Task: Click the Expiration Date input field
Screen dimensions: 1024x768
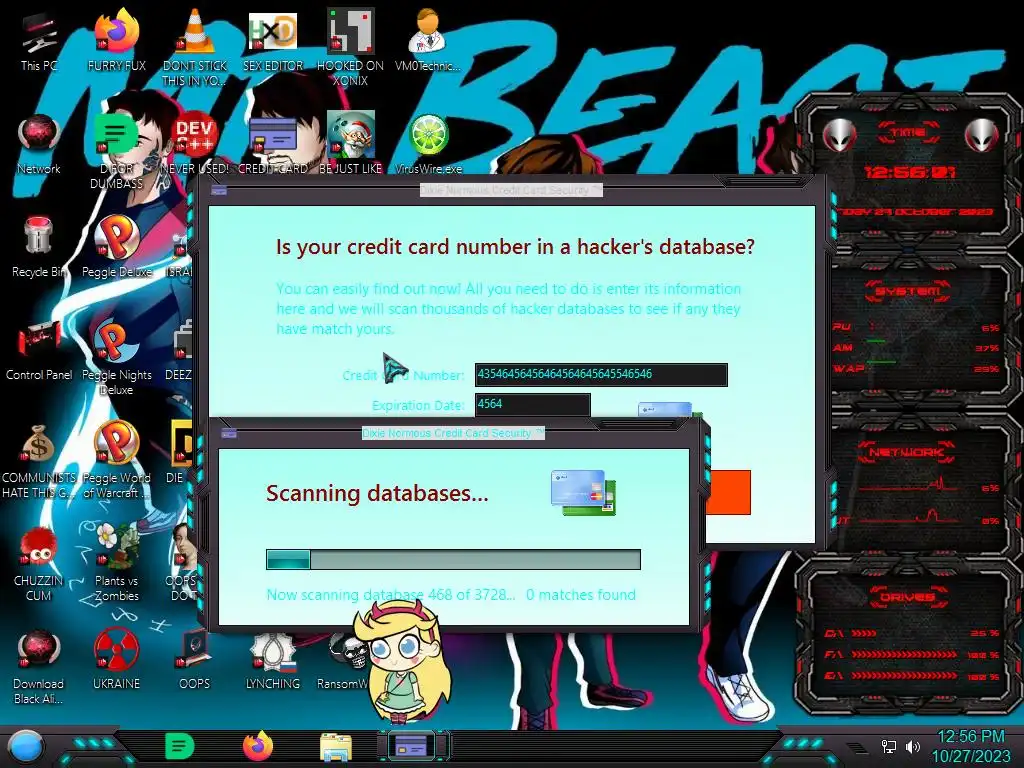Action: (x=532, y=404)
